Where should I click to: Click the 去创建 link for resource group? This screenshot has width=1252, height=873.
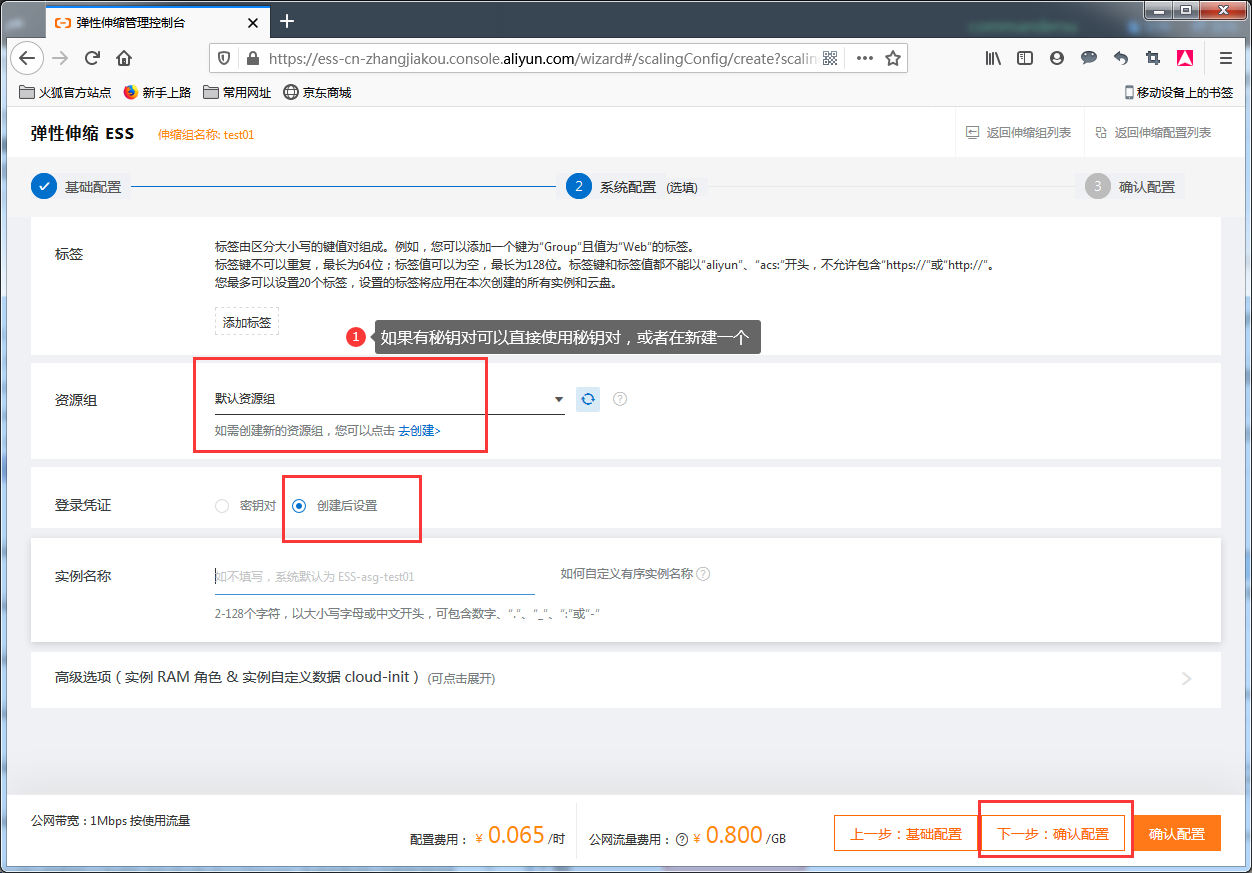pos(419,431)
